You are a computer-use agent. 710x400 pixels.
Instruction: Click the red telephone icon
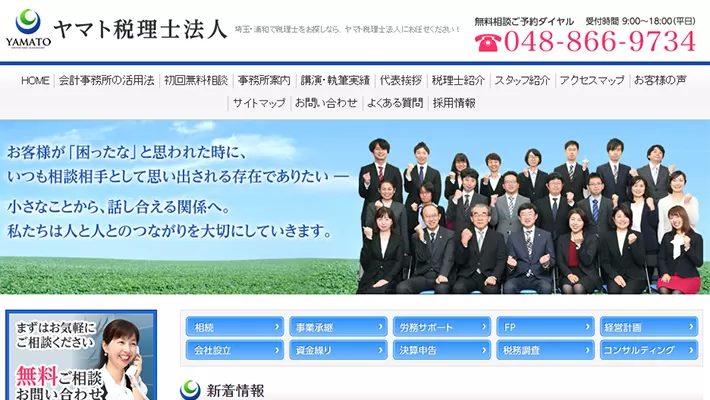tap(487, 42)
